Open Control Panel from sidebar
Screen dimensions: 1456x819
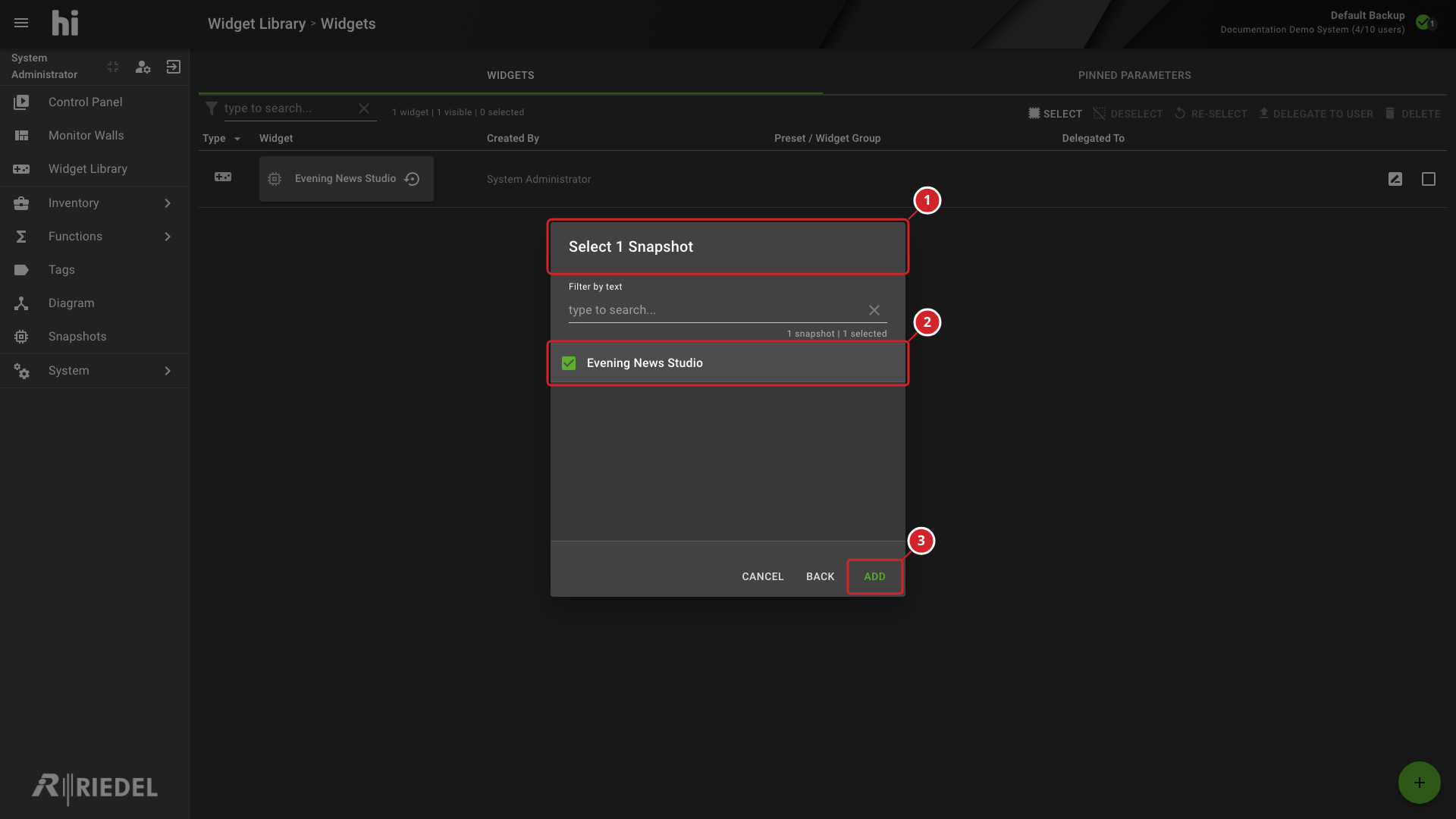[95, 102]
